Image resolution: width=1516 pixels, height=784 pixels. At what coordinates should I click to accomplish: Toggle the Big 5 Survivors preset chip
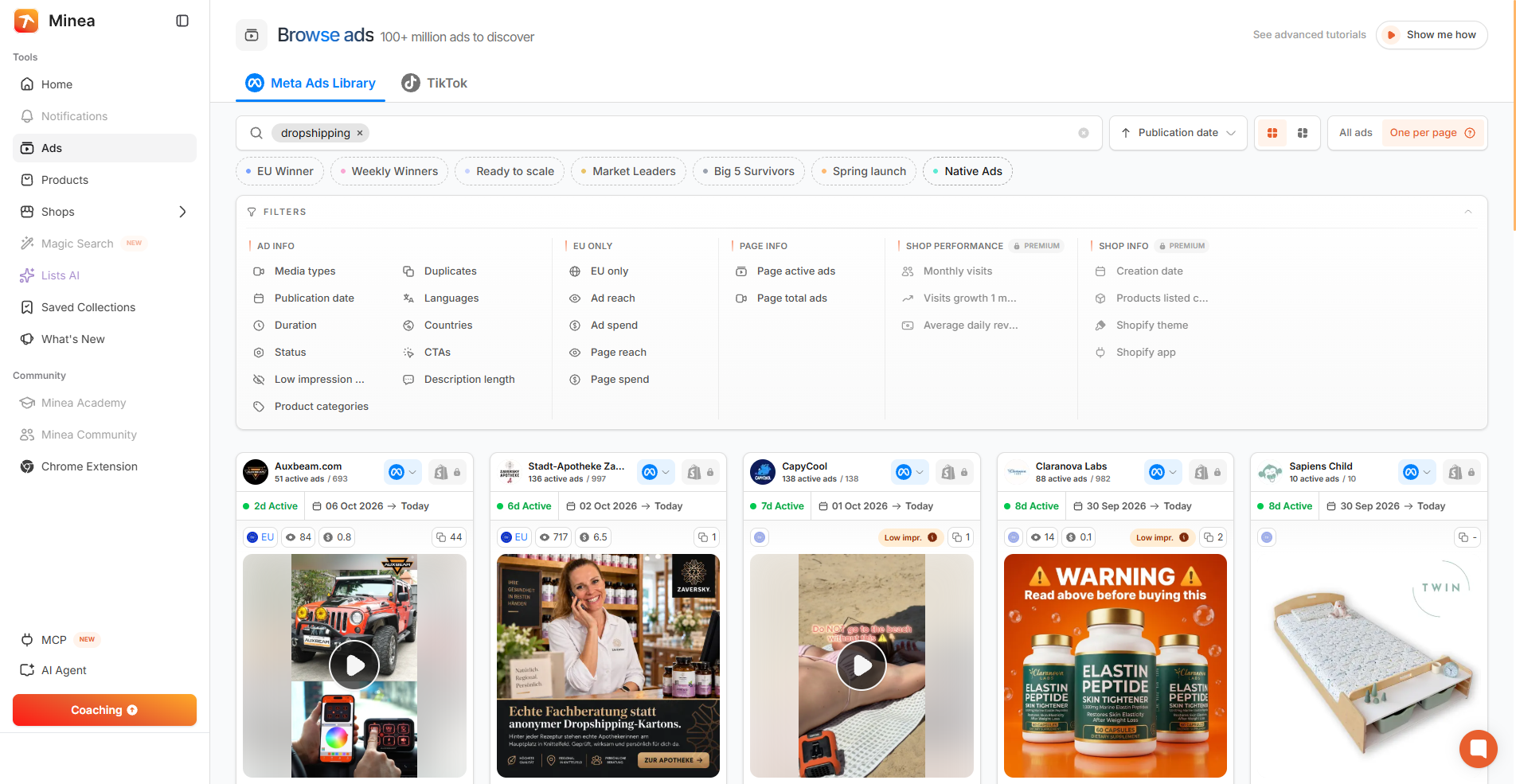tap(748, 171)
